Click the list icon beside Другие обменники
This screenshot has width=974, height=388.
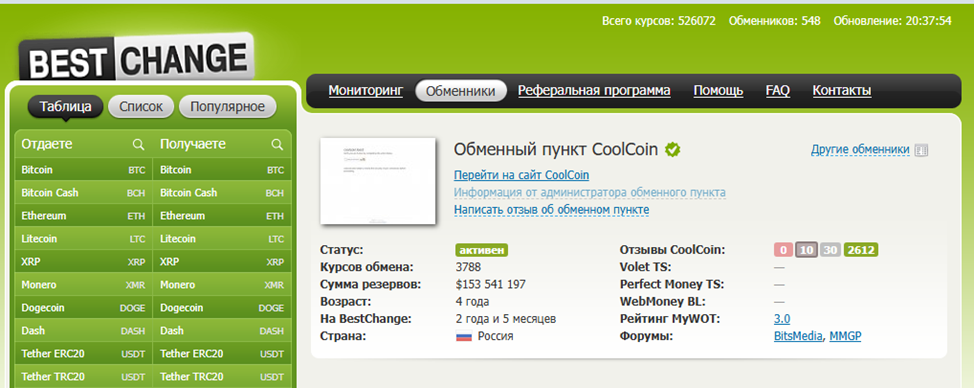click(921, 150)
